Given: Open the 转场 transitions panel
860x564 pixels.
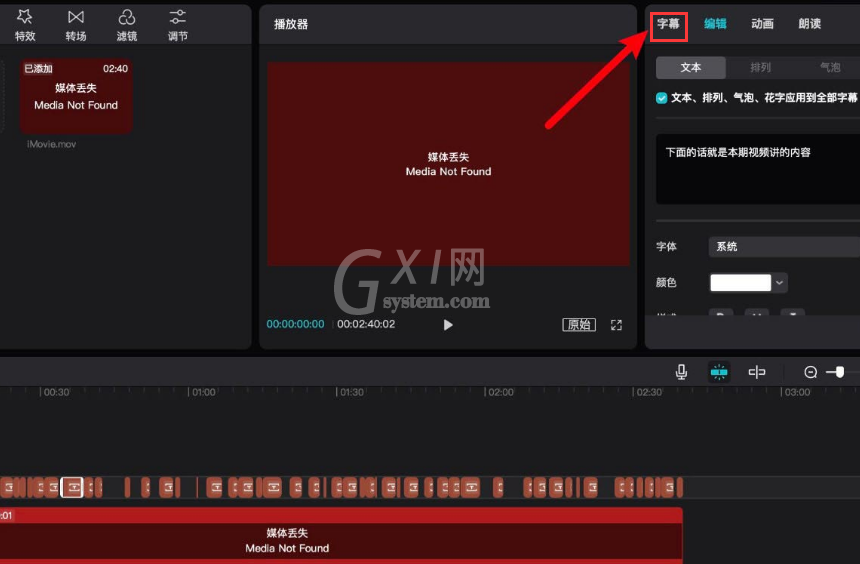Looking at the screenshot, I should (76, 25).
